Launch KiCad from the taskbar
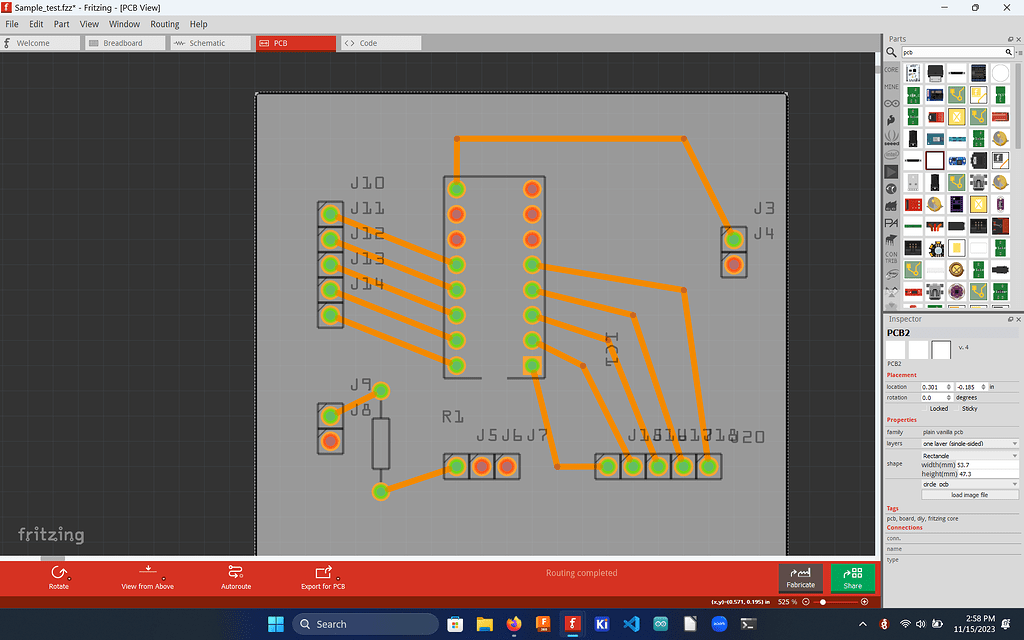 (x=602, y=623)
